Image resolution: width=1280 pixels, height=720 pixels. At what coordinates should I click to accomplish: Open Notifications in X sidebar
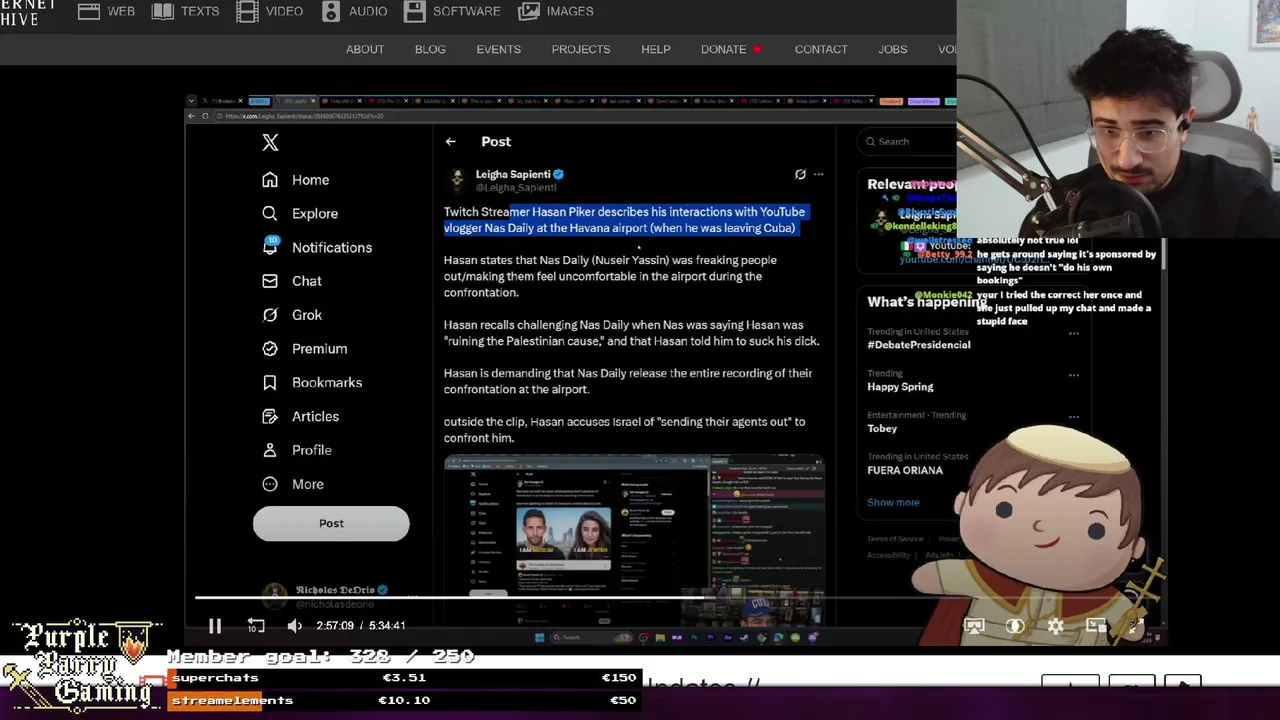click(317, 247)
